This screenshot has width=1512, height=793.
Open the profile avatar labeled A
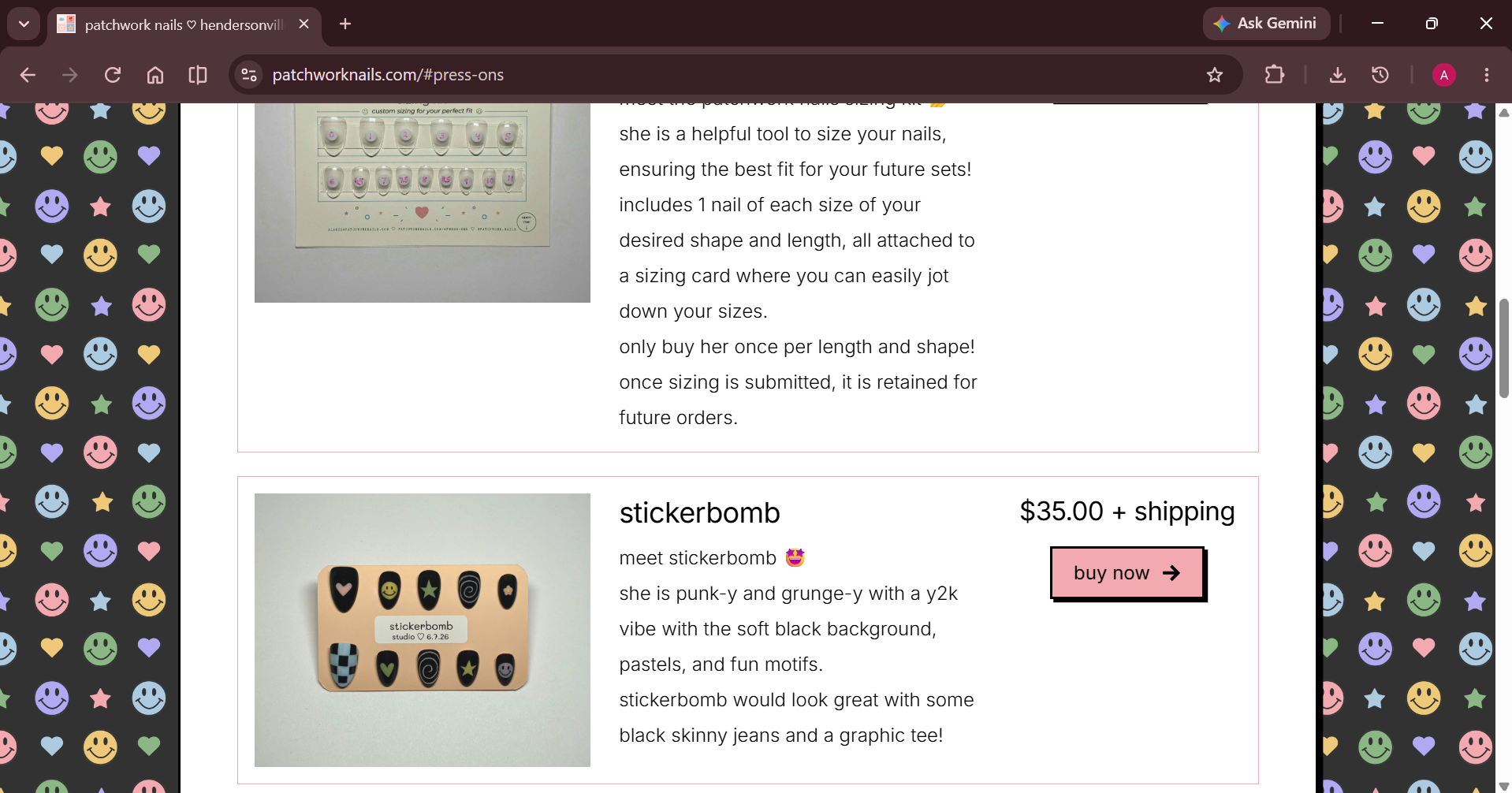[1444, 75]
